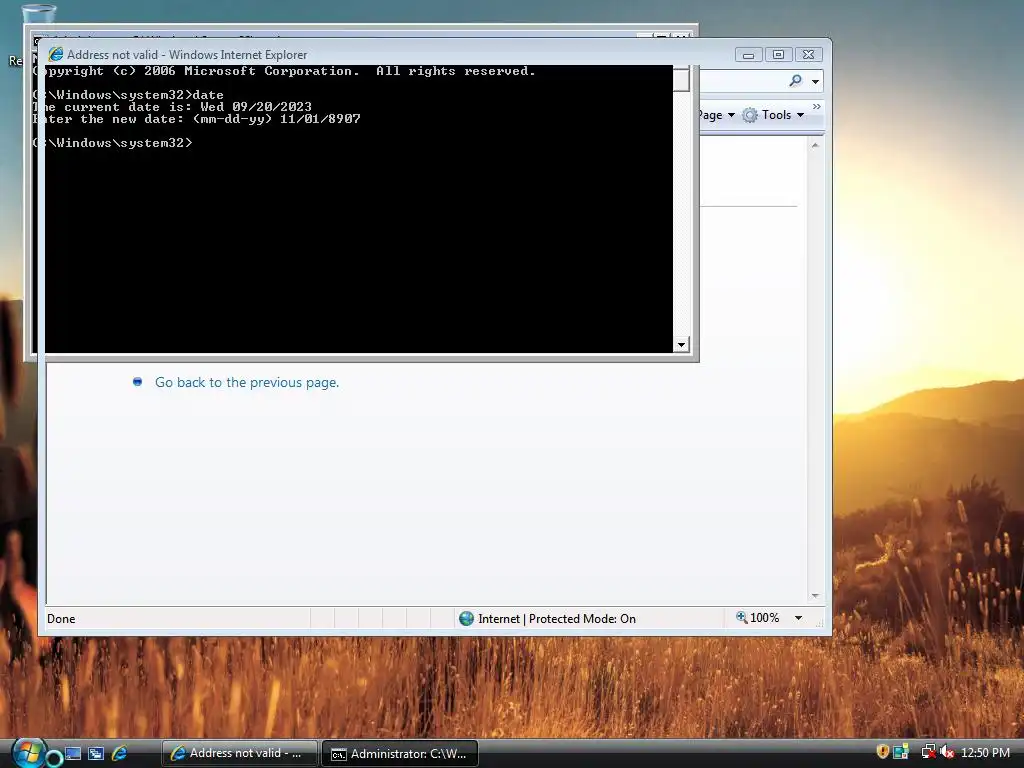This screenshot has height=768, width=1024.
Task: Click the current date is Wed 09/20/2023 line
Action: 172,106
